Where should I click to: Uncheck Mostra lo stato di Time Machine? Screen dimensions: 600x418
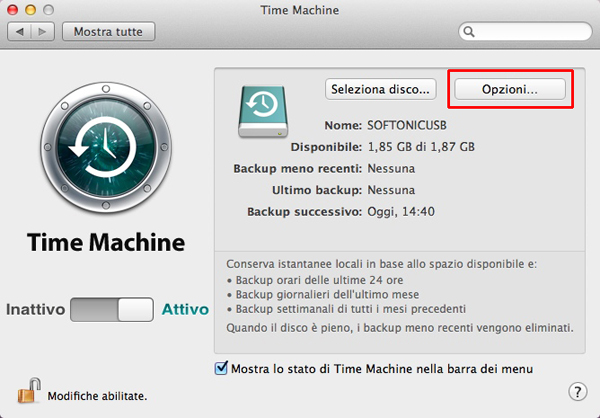tap(222, 368)
